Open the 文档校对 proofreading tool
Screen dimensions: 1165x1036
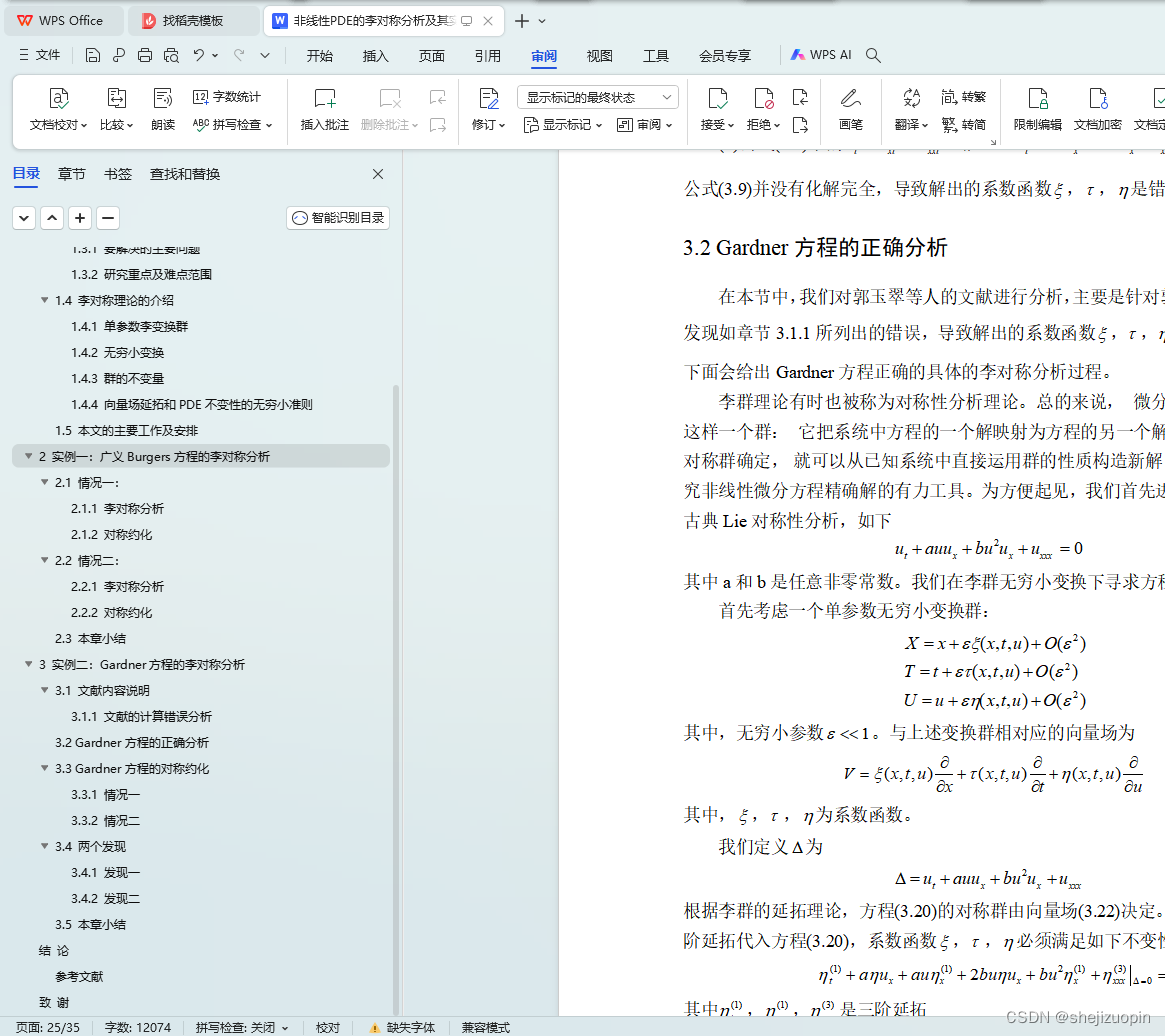tap(58, 109)
